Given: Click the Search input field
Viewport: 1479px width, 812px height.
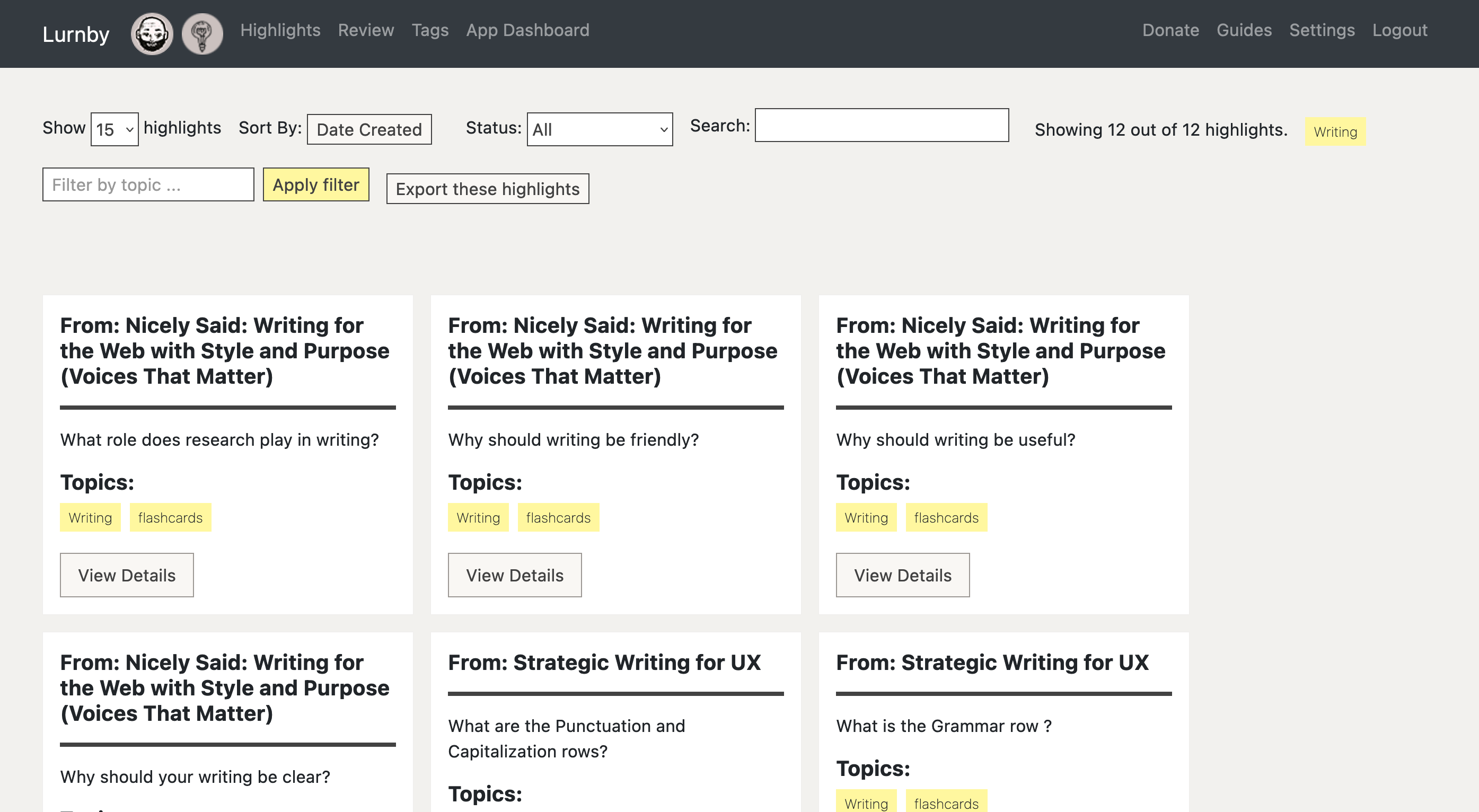Looking at the screenshot, I should (x=882, y=125).
